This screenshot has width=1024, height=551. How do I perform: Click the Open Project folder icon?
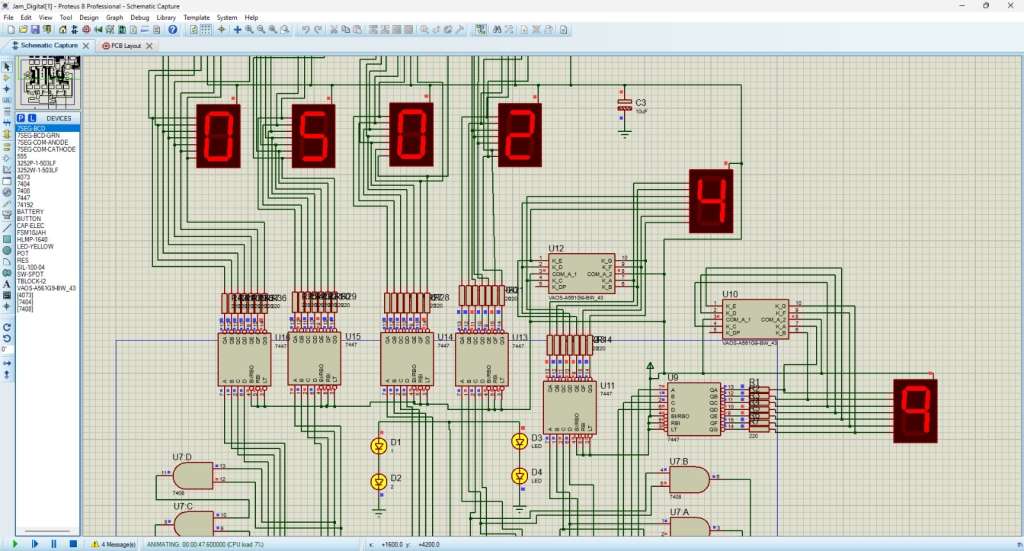24,29
